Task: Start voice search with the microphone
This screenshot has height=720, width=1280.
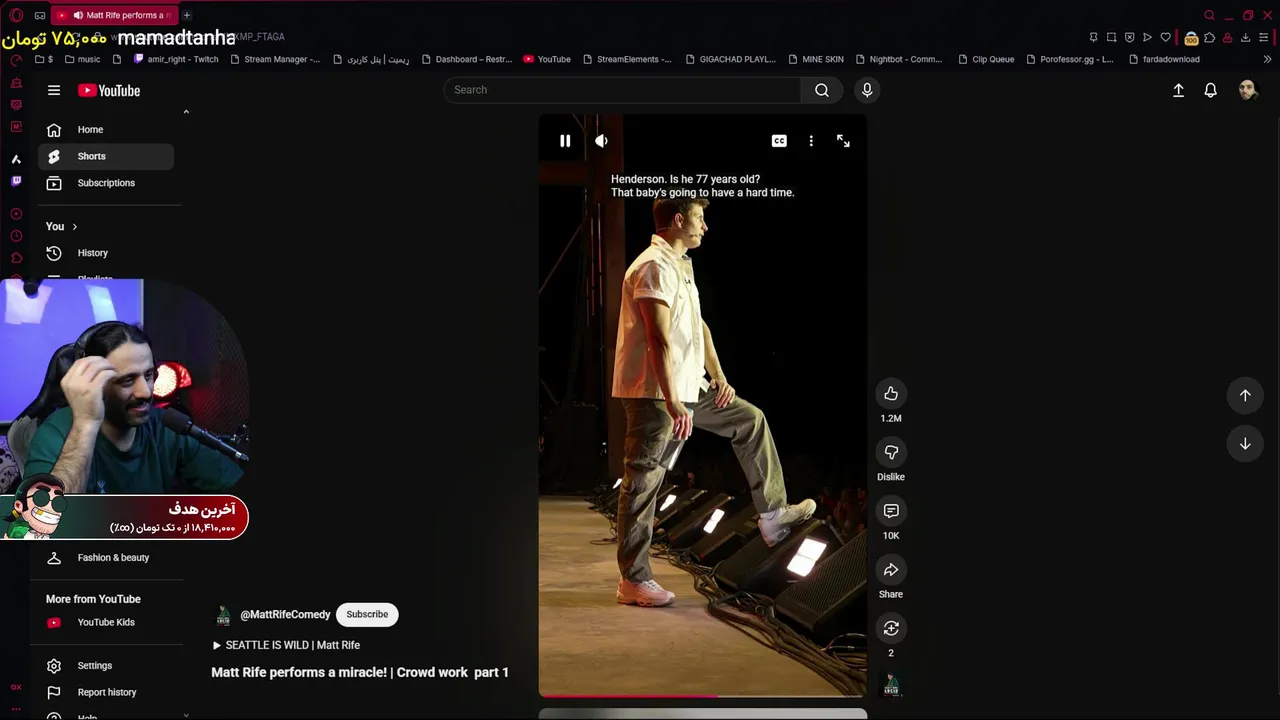Action: (x=867, y=90)
